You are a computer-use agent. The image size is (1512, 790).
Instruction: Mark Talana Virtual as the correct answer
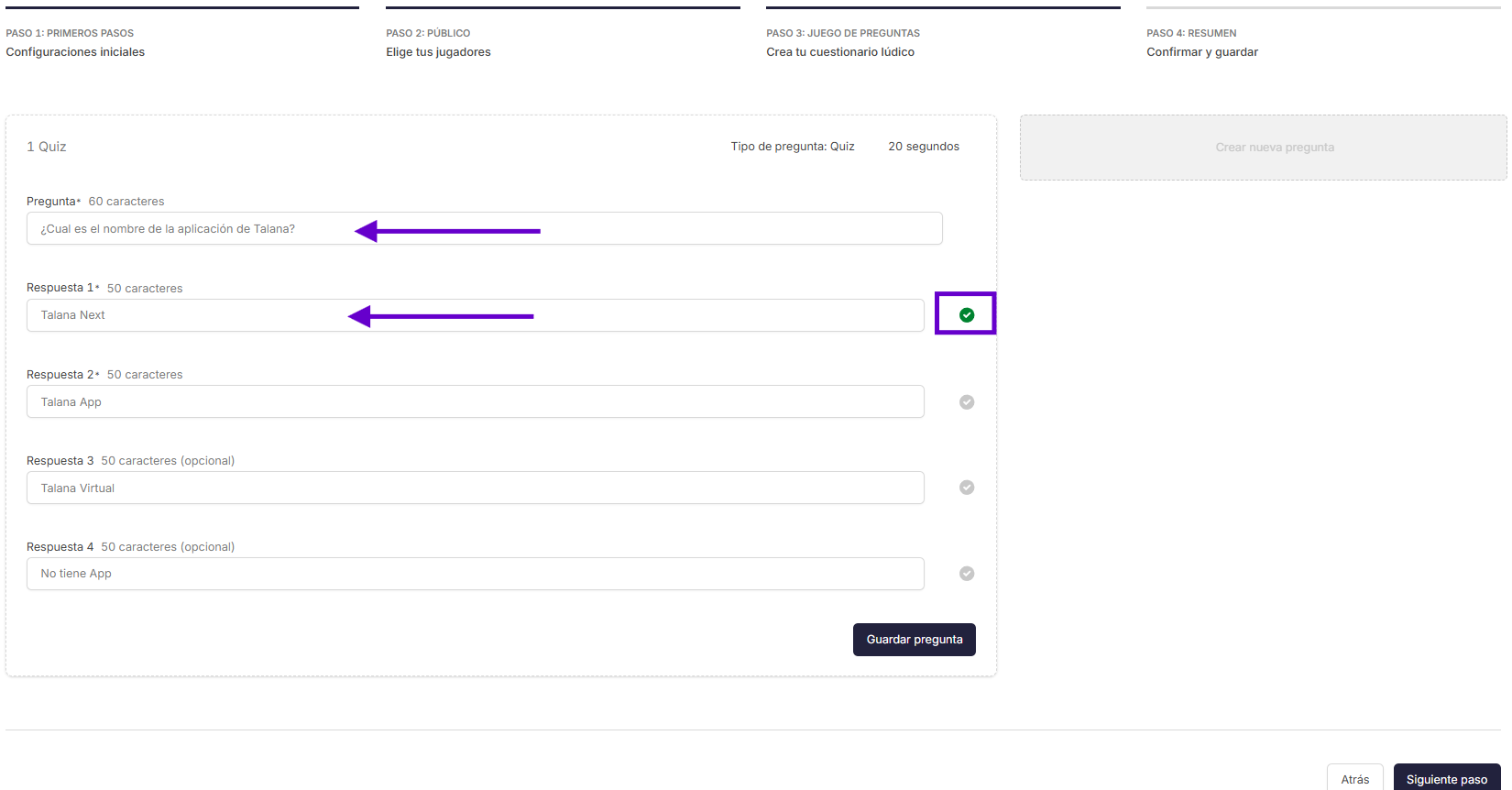(967, 488)
